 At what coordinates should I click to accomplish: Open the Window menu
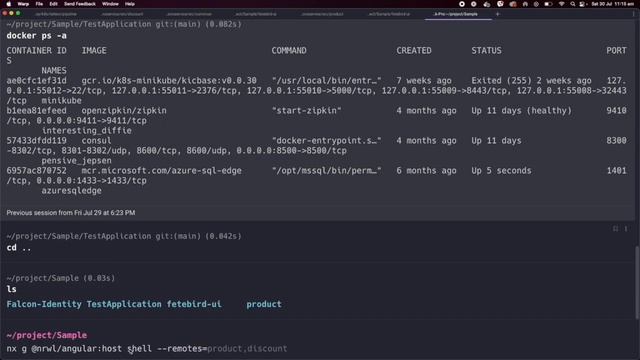click(x=110, y=4)
